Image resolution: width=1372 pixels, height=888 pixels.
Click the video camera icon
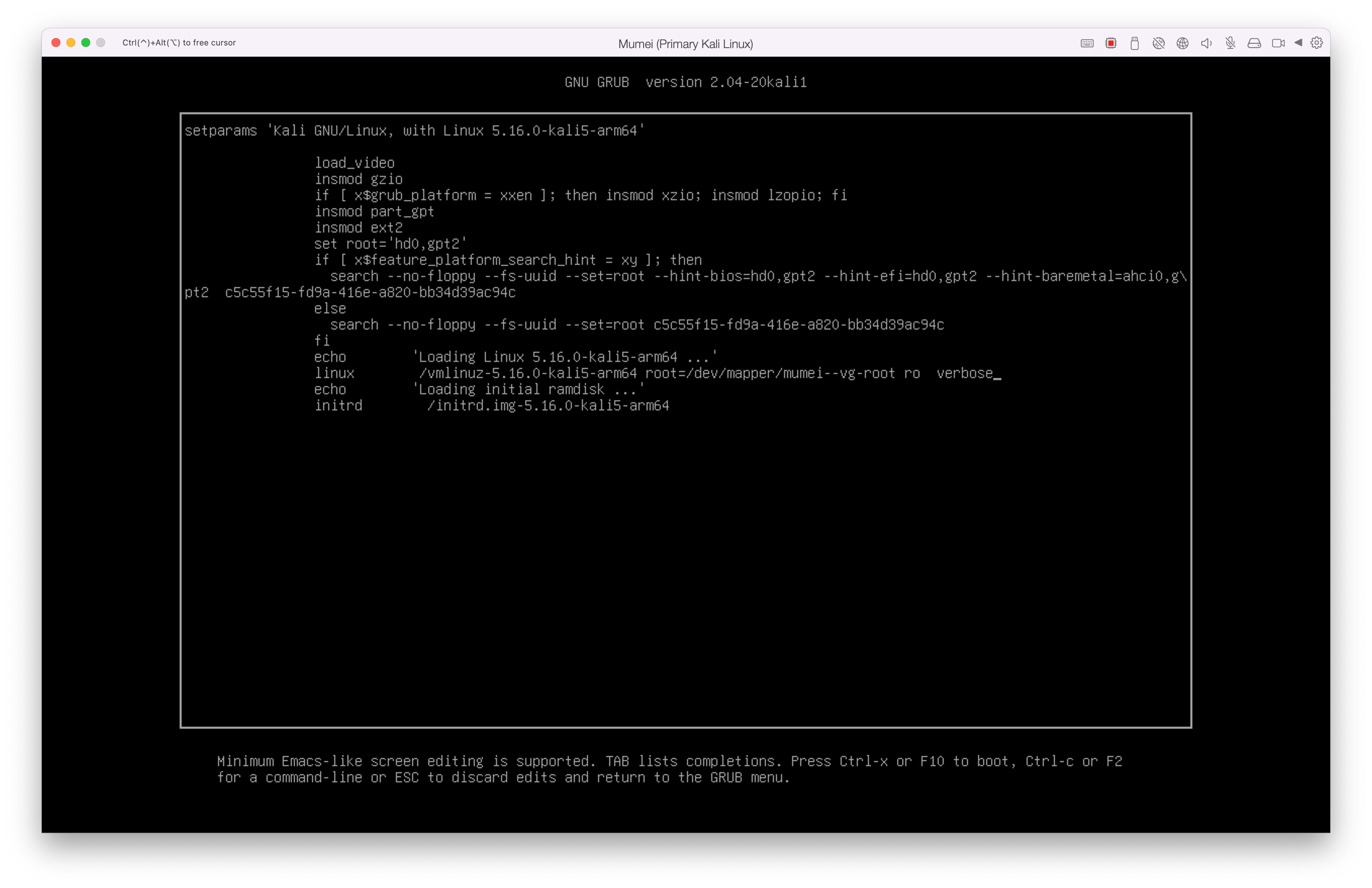(1278, 43)
